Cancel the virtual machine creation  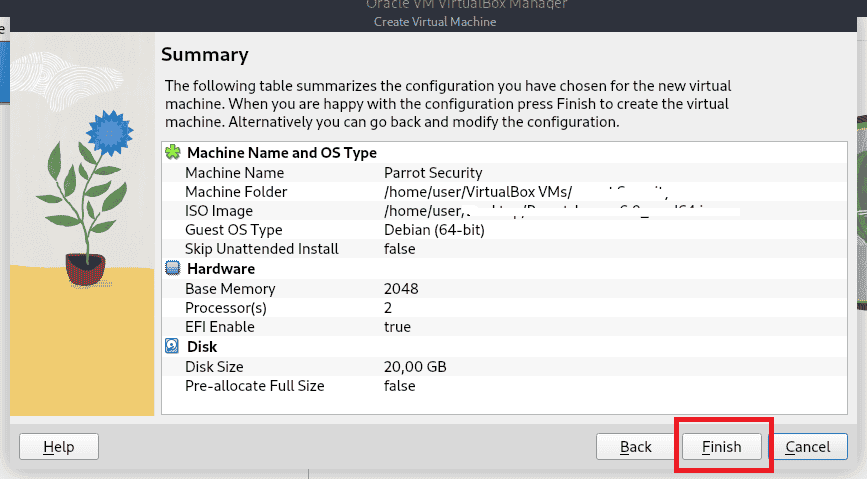tap(808, 446)
